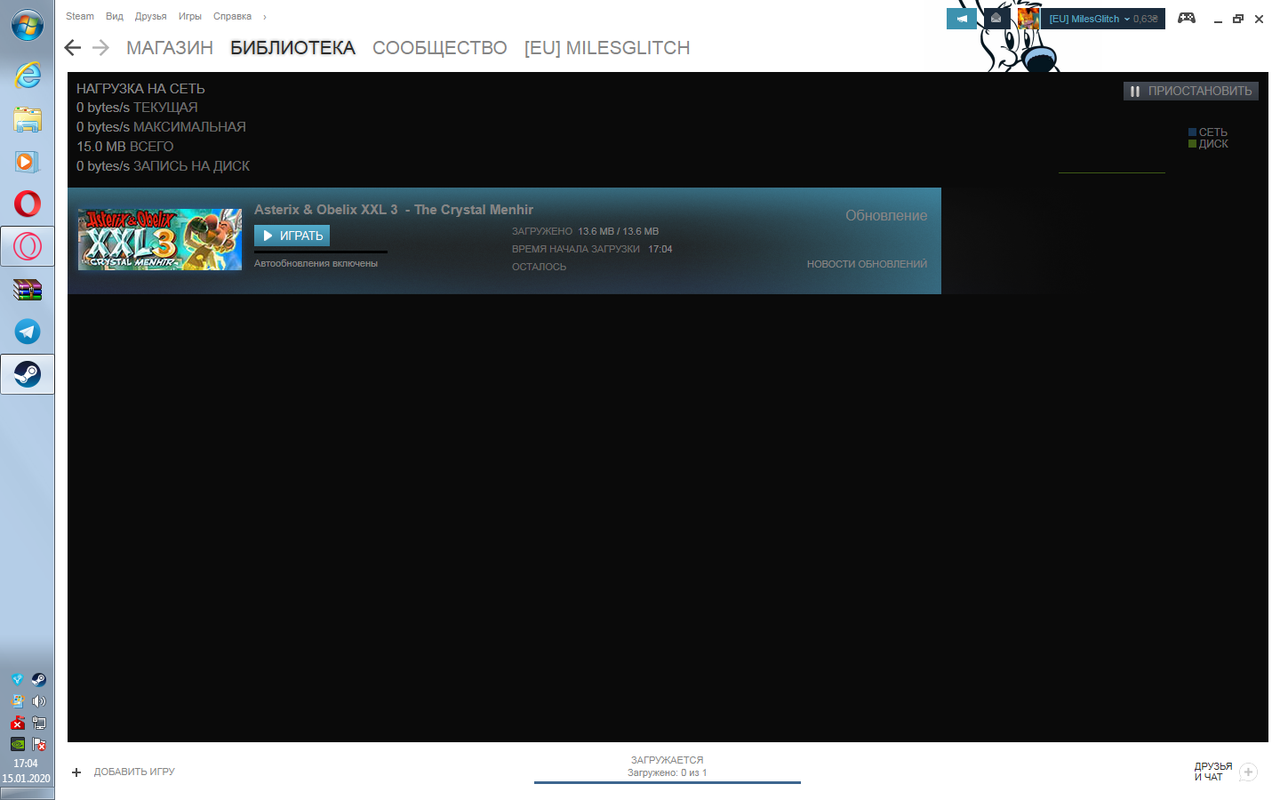The height and width of the screenshot is (800, 1280).
Task: Click the red tray icon with X
Action: [x=18, y=723]
